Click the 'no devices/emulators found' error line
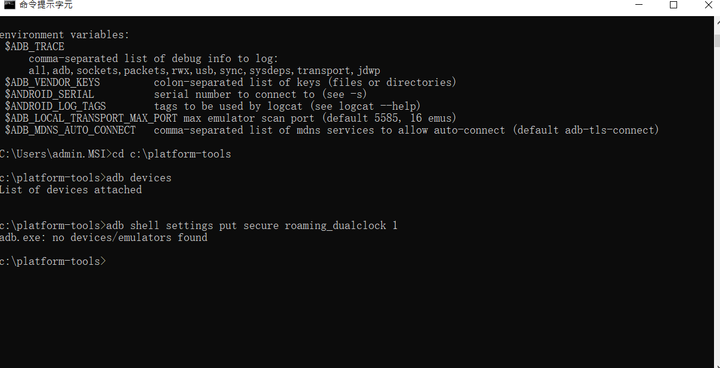Viewport: 720px width, 368px height. point(103,238)
